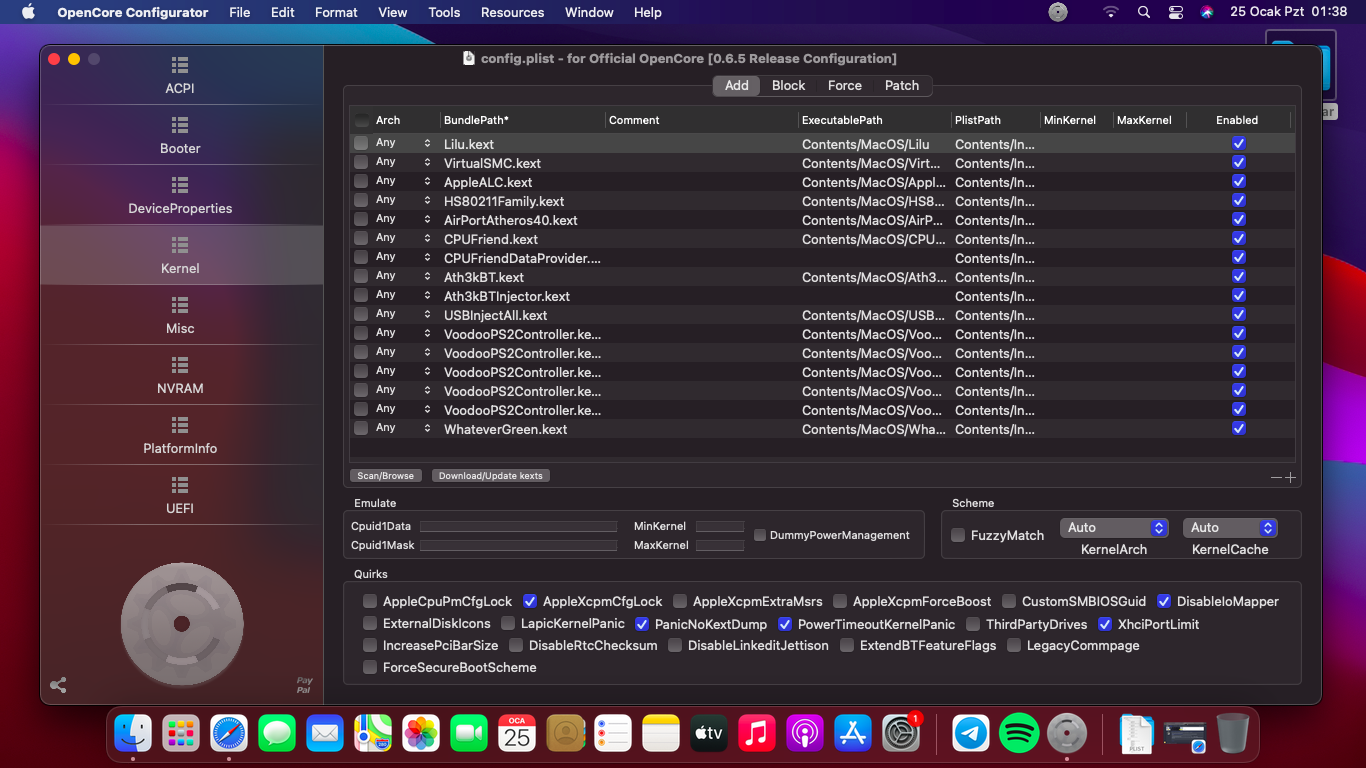This screenshot has width=1366, height=768.
Task: Click the Download/Update kexts button
Action: click(x=490, y=476)
